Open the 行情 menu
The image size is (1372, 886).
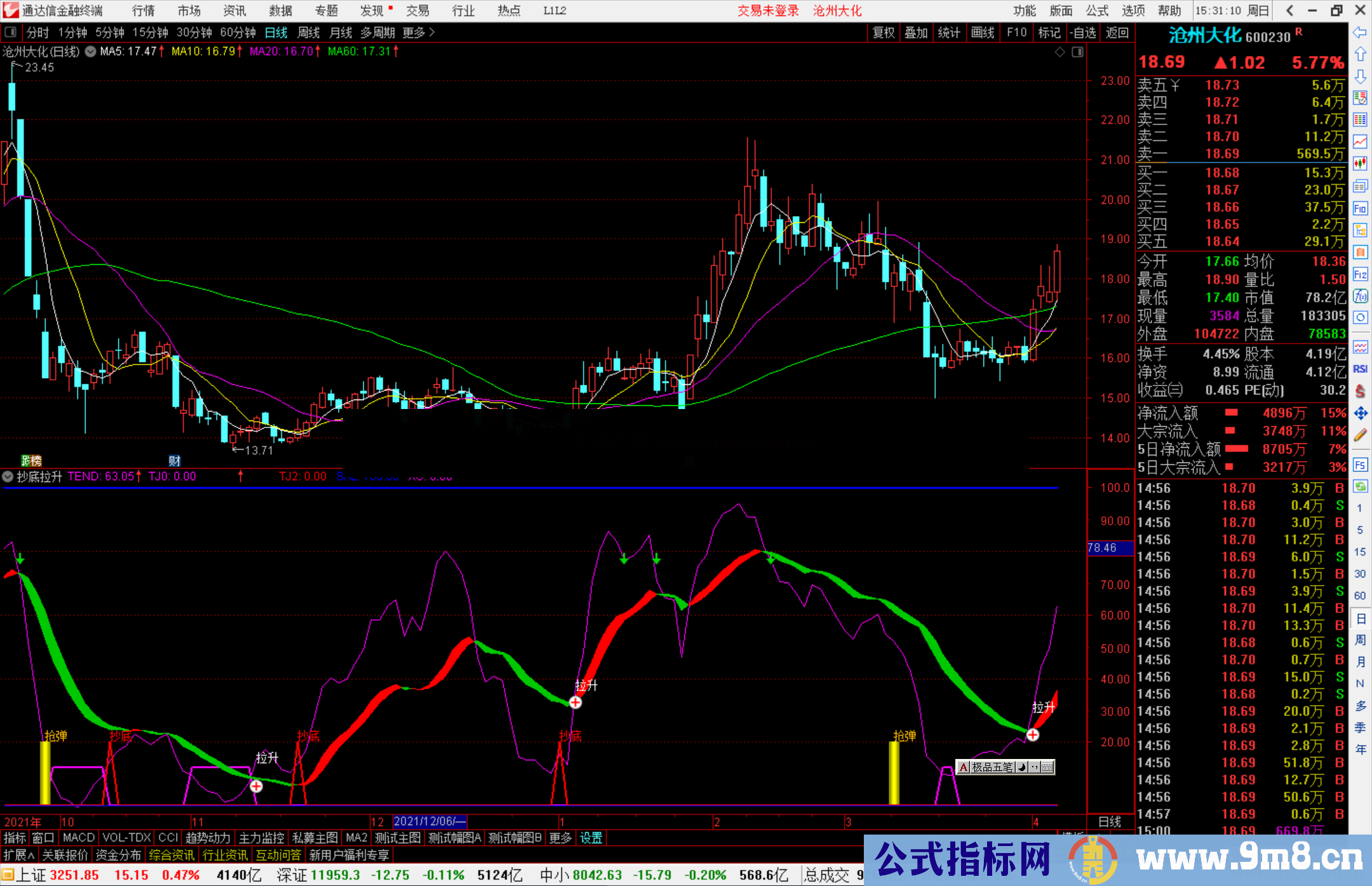(143, 11)
